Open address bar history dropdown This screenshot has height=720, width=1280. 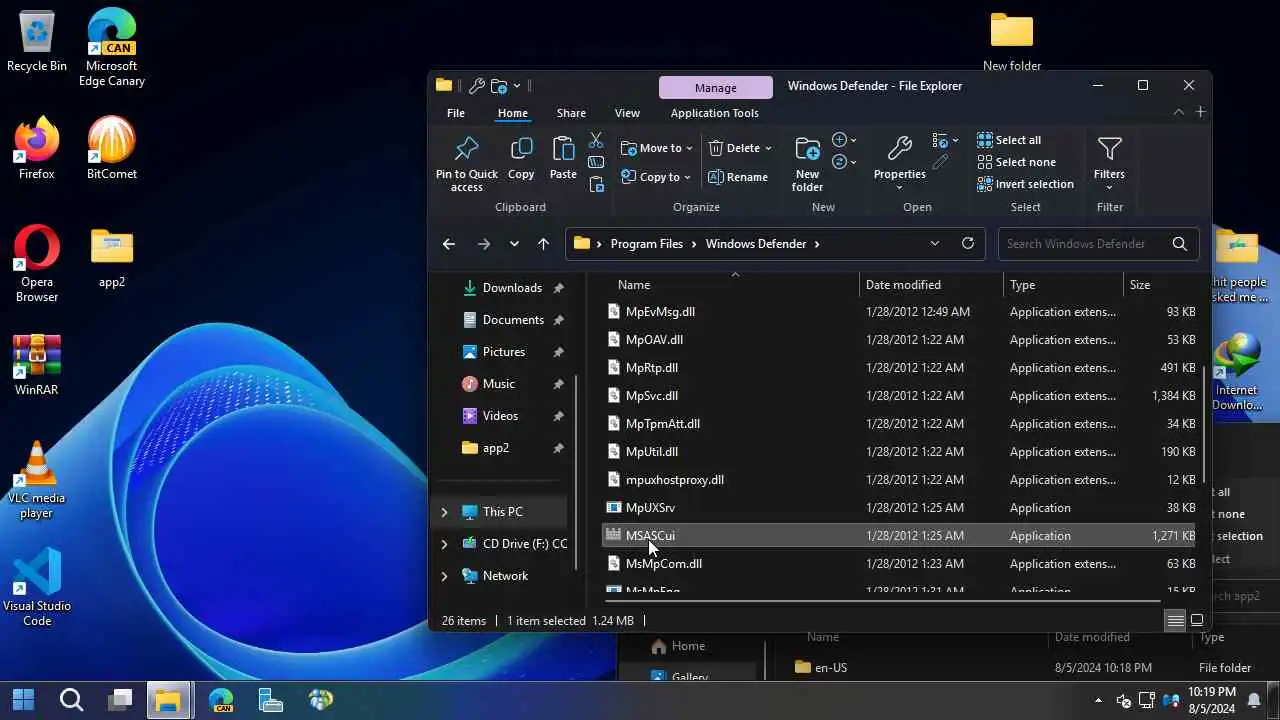pos(935,243)
